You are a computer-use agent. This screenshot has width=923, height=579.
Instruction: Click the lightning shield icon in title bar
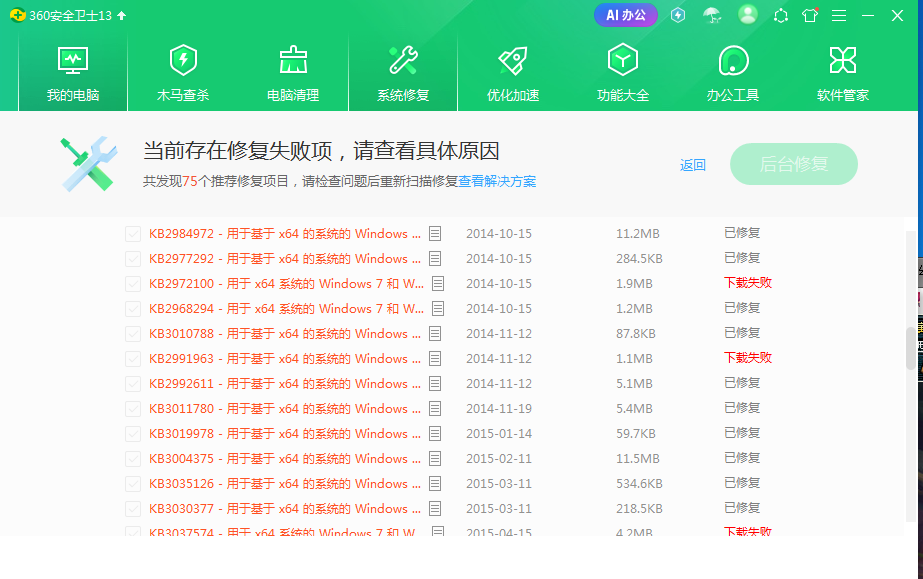tap(678, 15)
